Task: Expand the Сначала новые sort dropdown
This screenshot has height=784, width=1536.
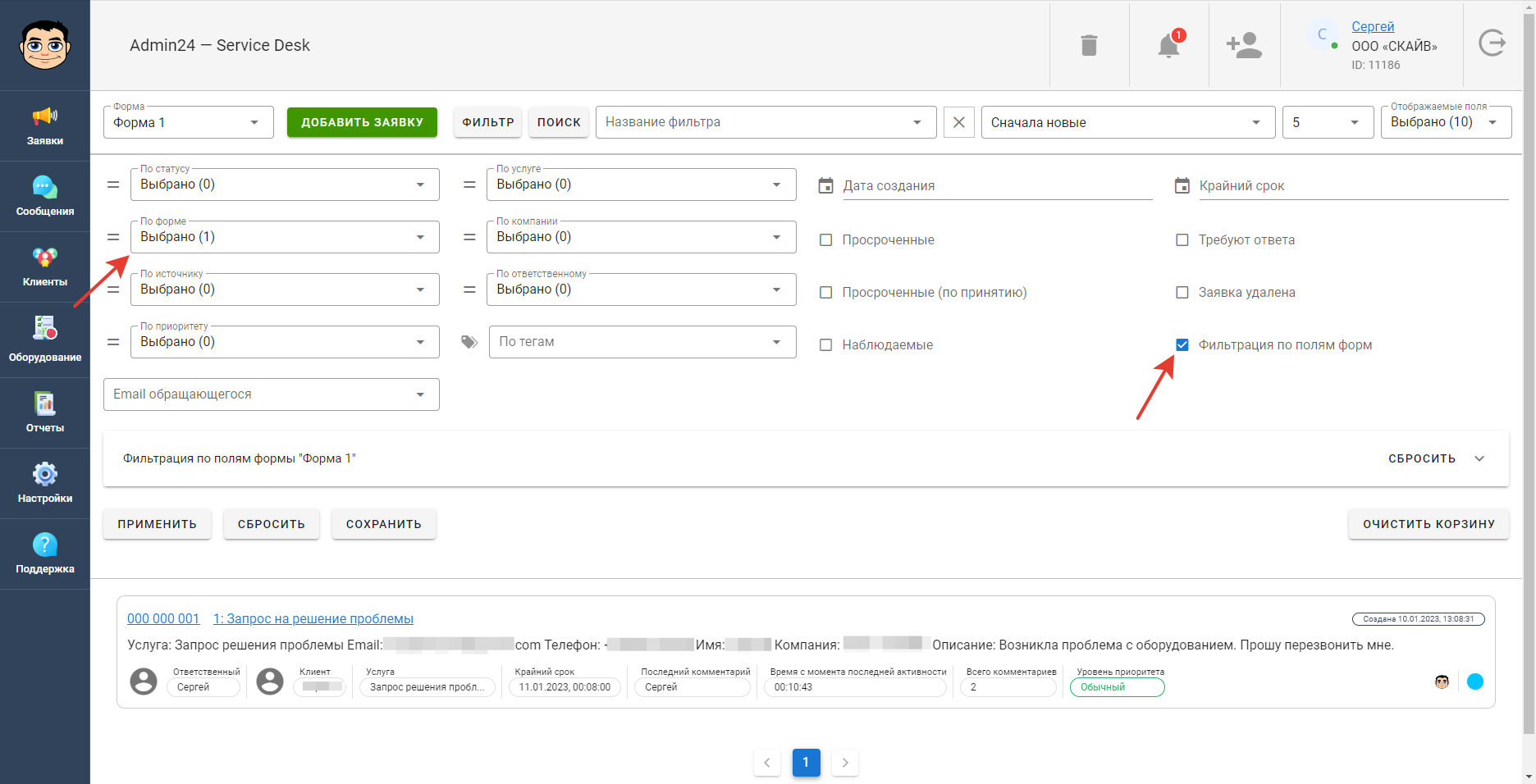Action: [1128, 122]
